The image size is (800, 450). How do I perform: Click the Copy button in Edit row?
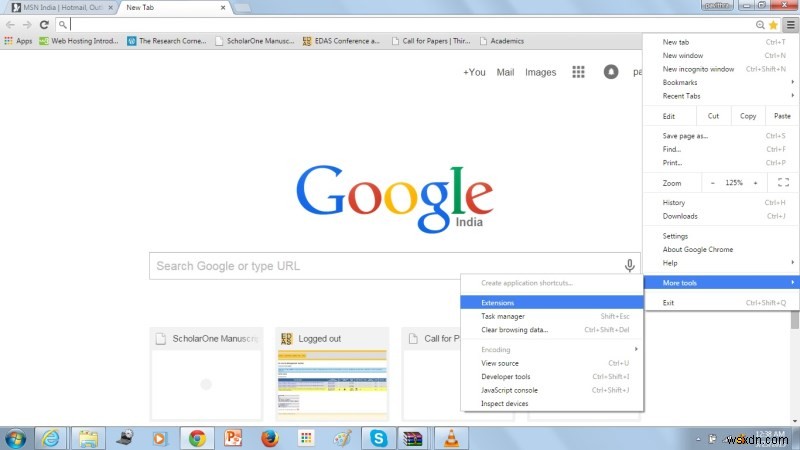748,116
